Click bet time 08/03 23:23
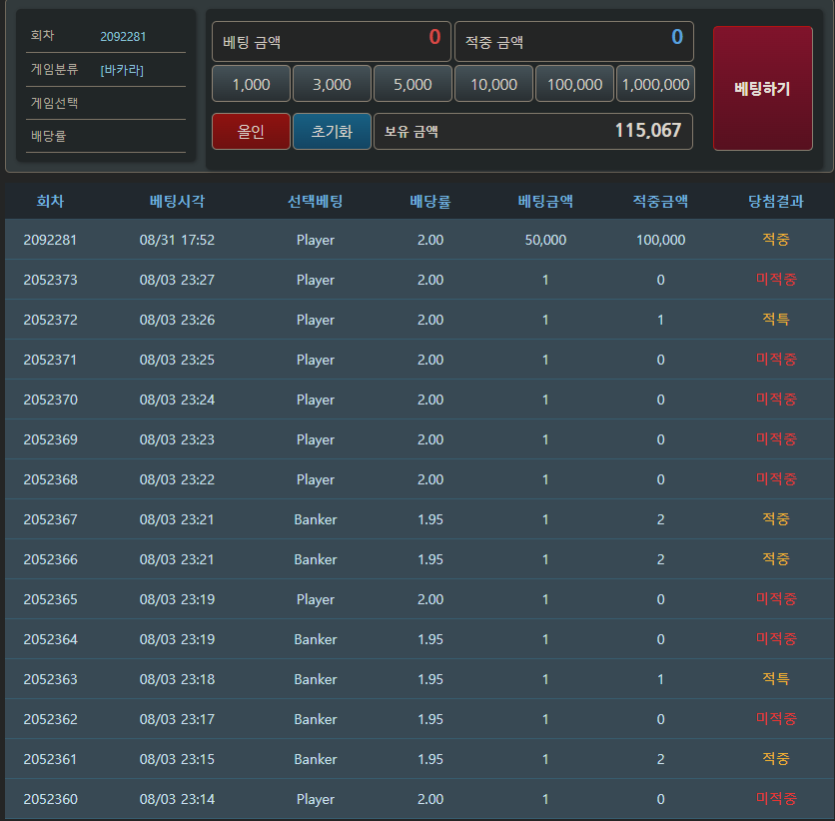 (x=177, y=440)
